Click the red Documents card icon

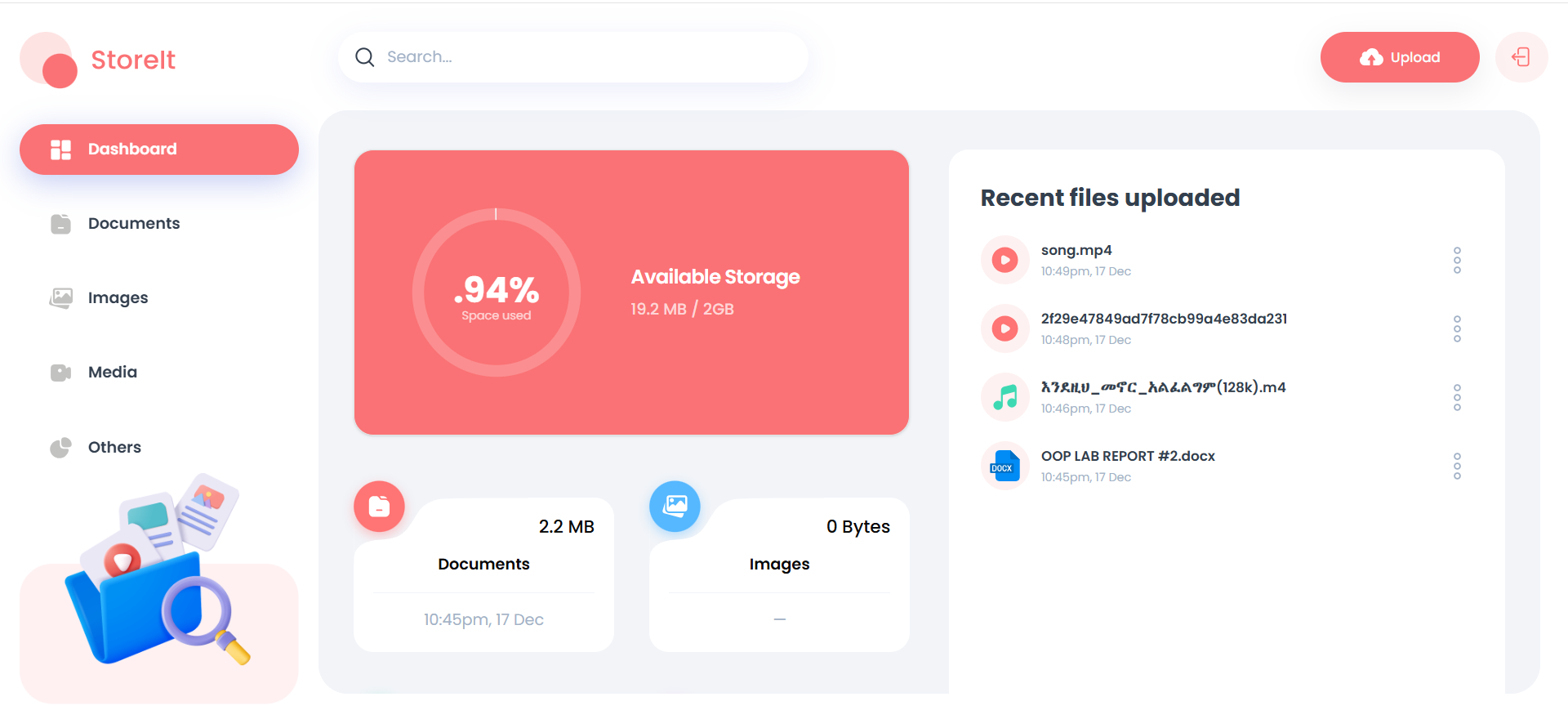[x=379, y=507]
